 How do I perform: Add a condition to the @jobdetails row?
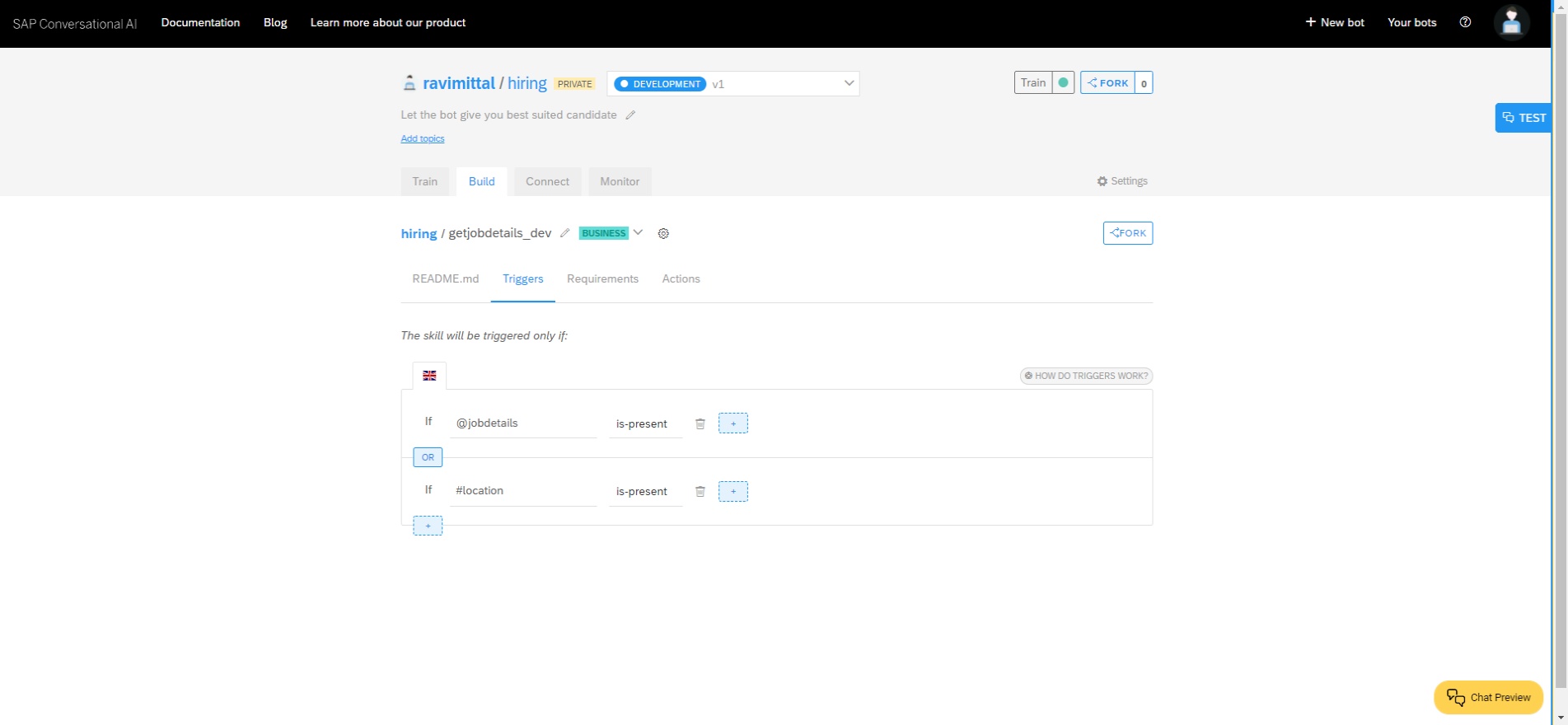[733, 423]
